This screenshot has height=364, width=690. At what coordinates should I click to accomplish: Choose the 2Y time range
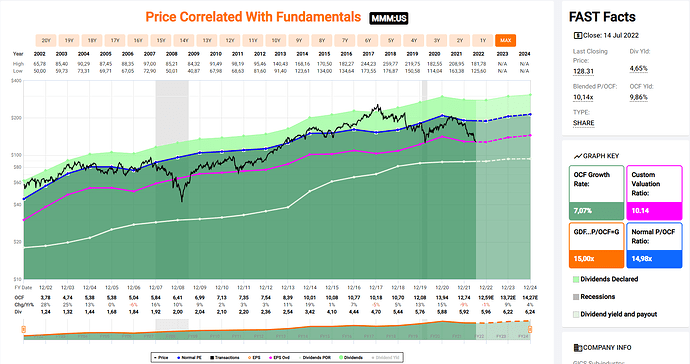pos(459,40)
